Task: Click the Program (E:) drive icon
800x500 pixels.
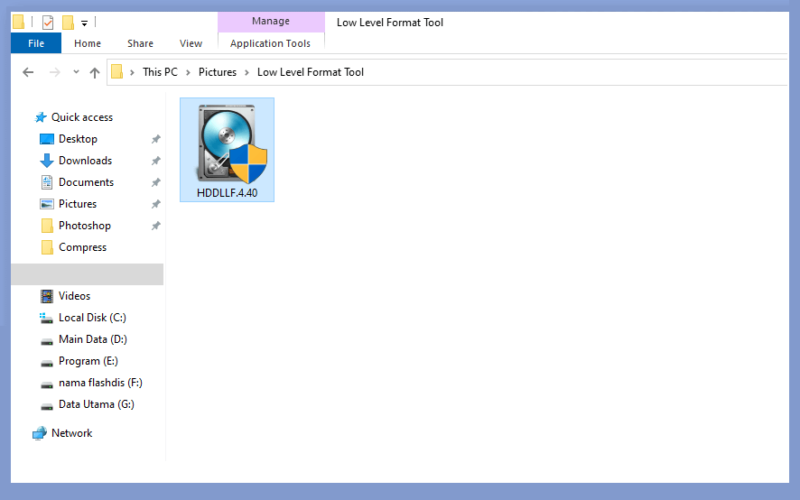Action: pyautogui.click(x=46, y=363)
